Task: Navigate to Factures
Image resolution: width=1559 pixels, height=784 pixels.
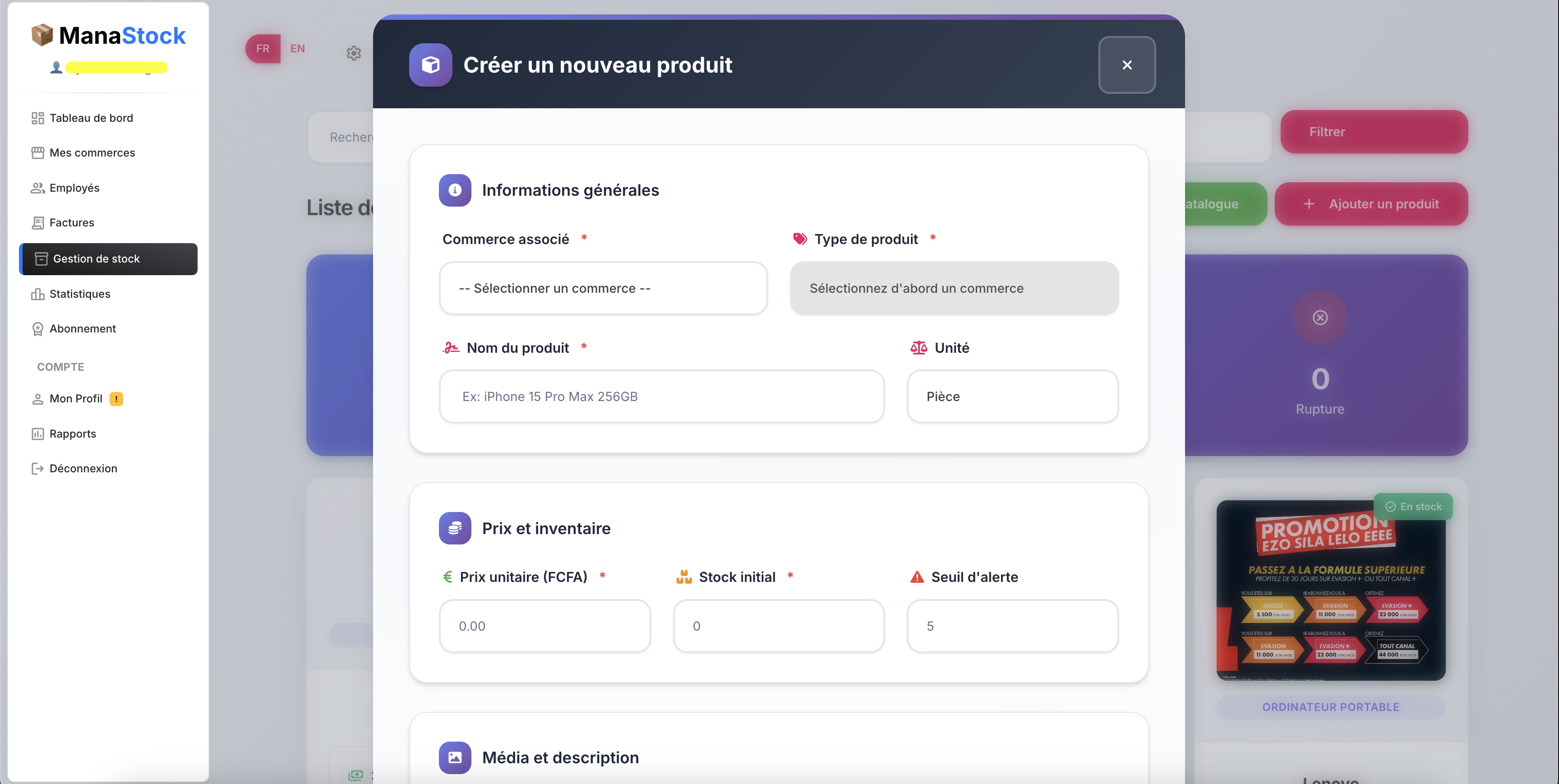Action: pos(108,223)
